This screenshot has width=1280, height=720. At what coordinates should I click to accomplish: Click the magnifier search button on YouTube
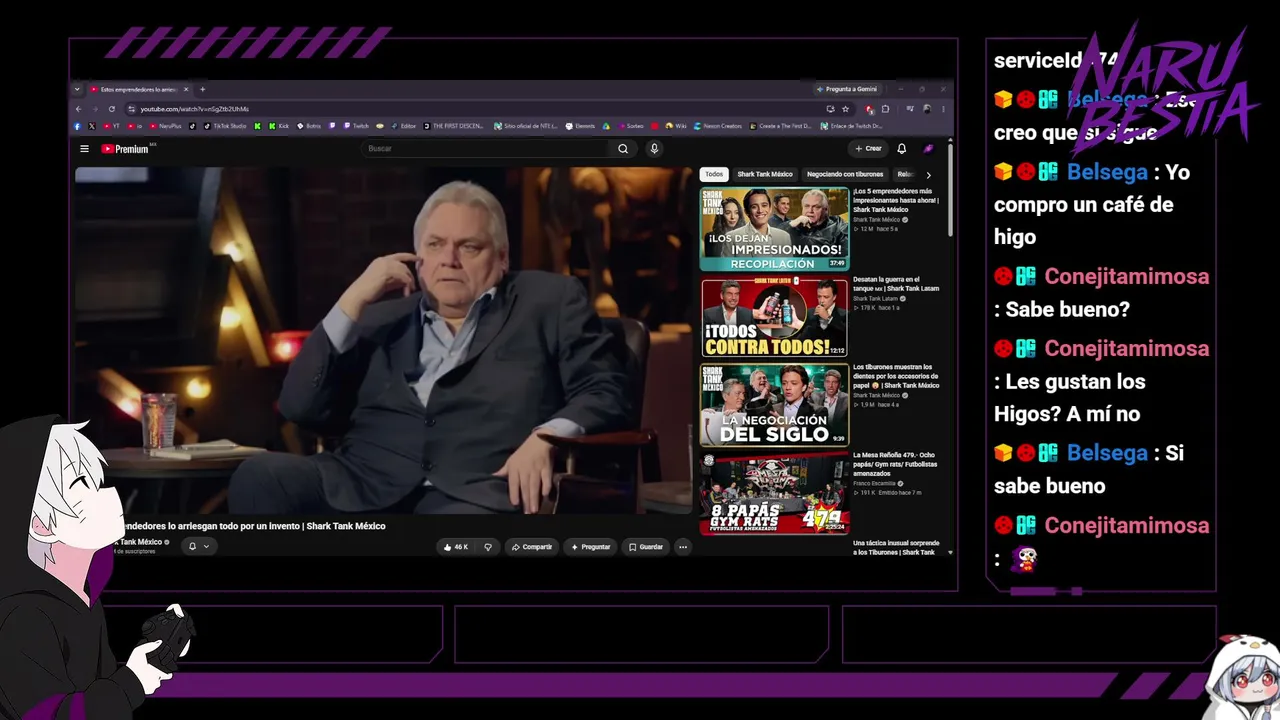coord(623,149)
